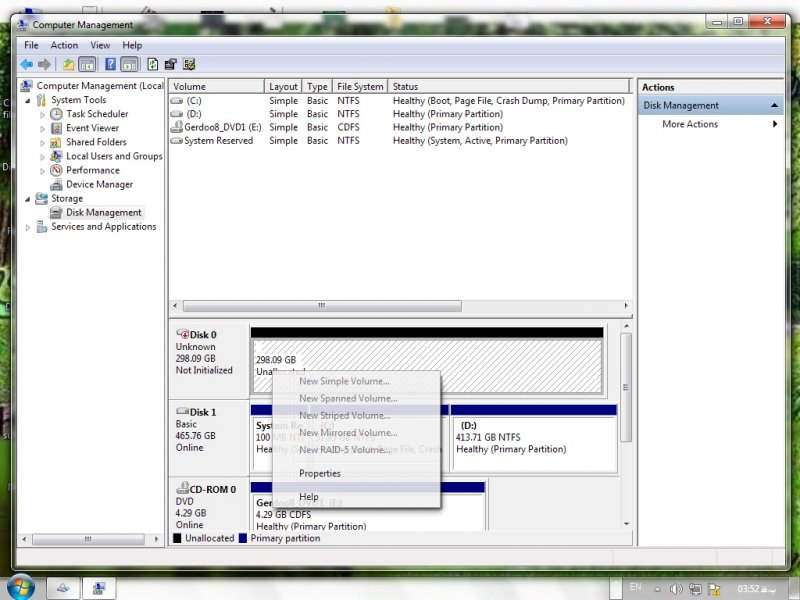This screenshot has width=800, height=600.
Task: Toggle the Show/Hide Action Pane icon
Action: tap(130, 64)
